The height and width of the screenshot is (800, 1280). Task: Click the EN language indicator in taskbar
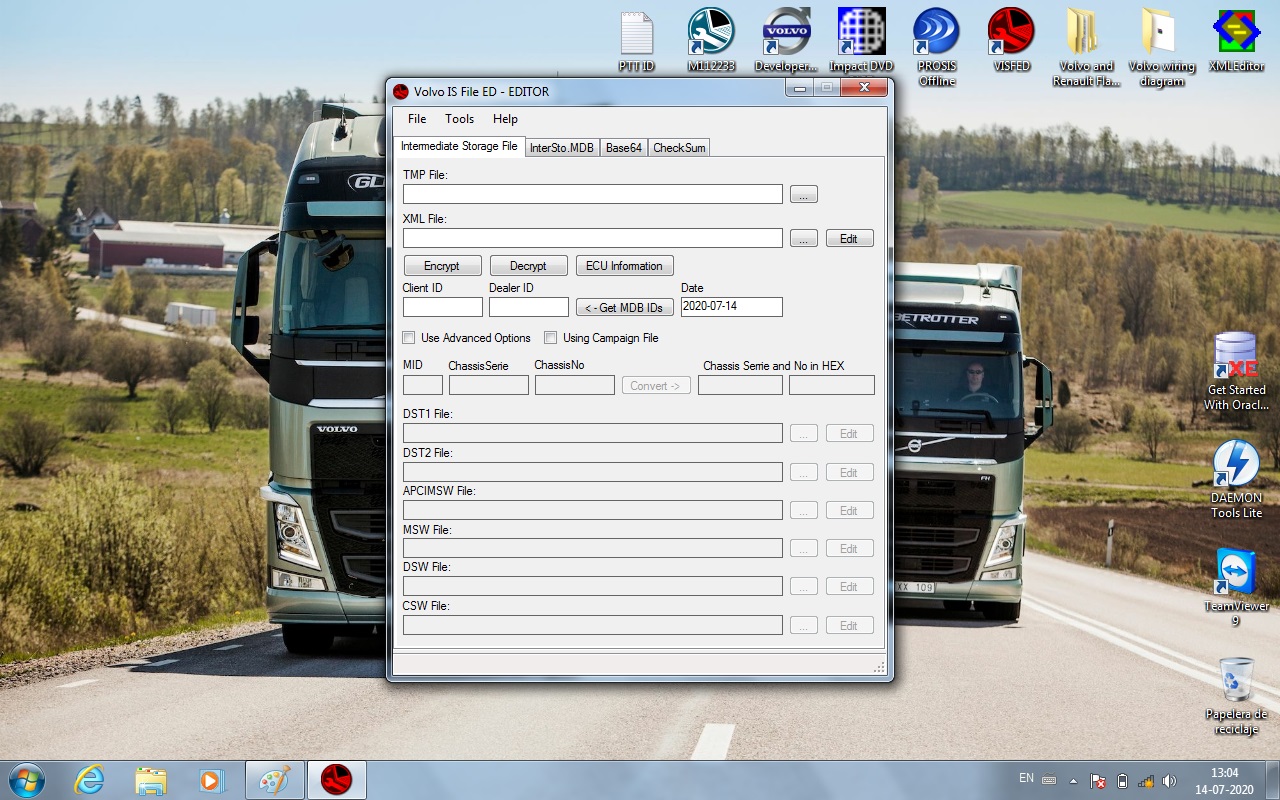tap(1026, 778)
